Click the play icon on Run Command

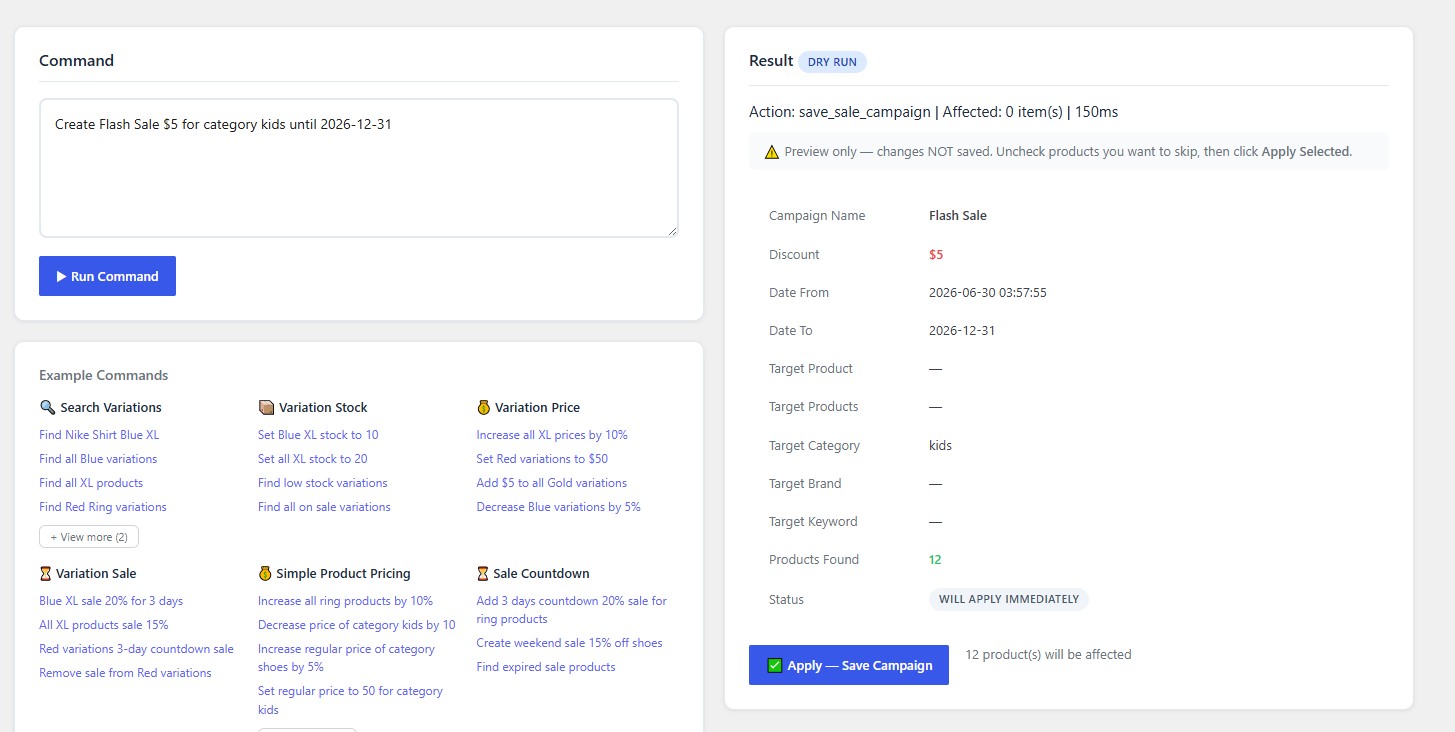[61, 276]
